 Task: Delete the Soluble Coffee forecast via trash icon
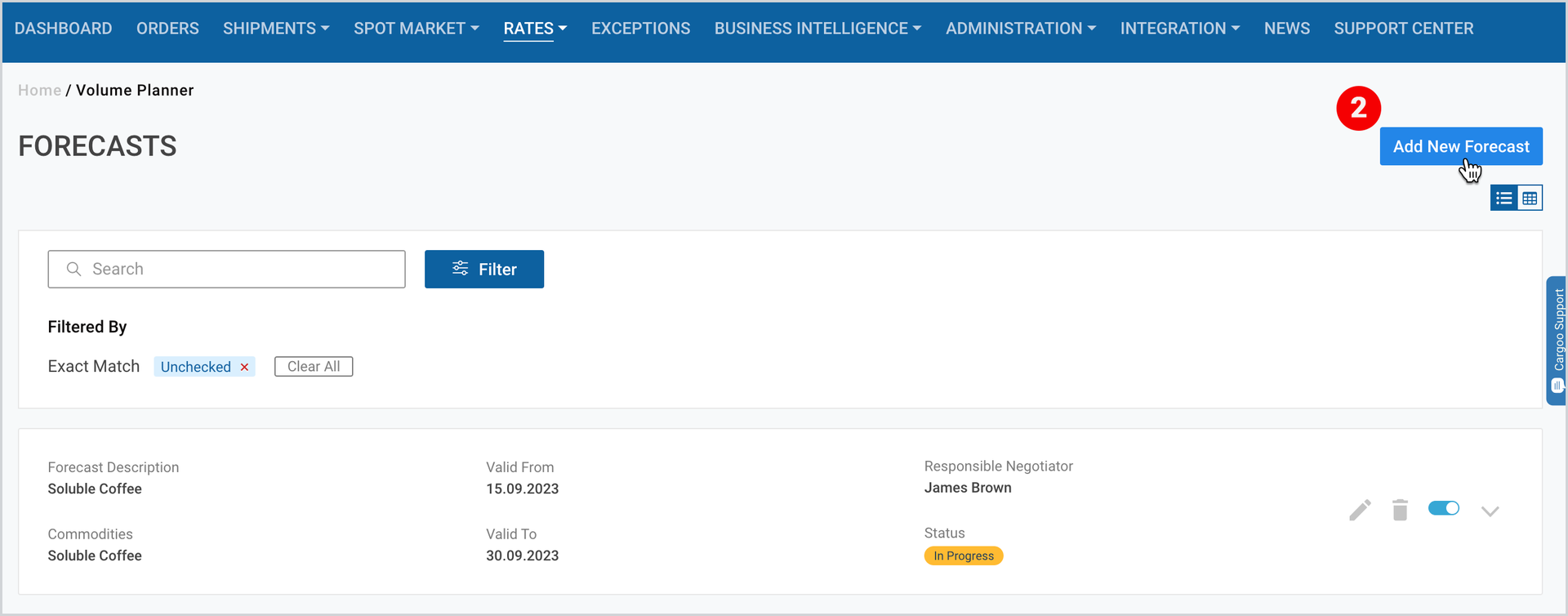pos(1400,510)
